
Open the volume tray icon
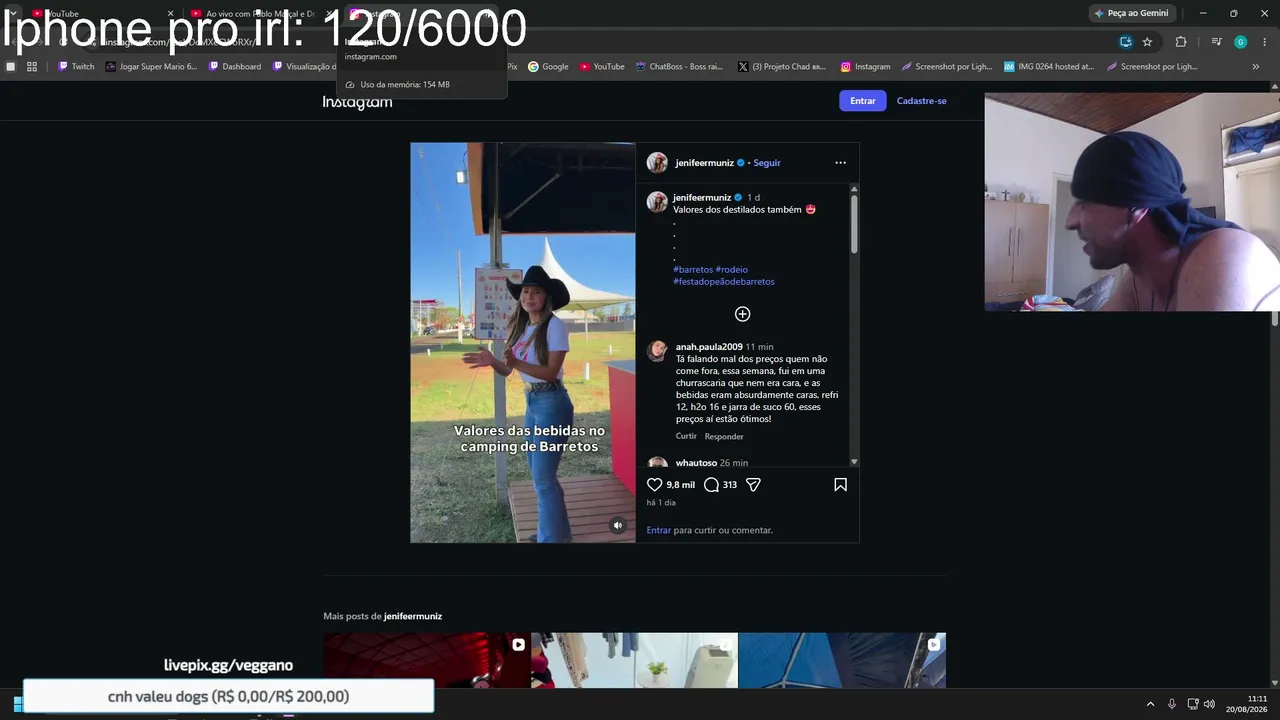[1209, 704]
